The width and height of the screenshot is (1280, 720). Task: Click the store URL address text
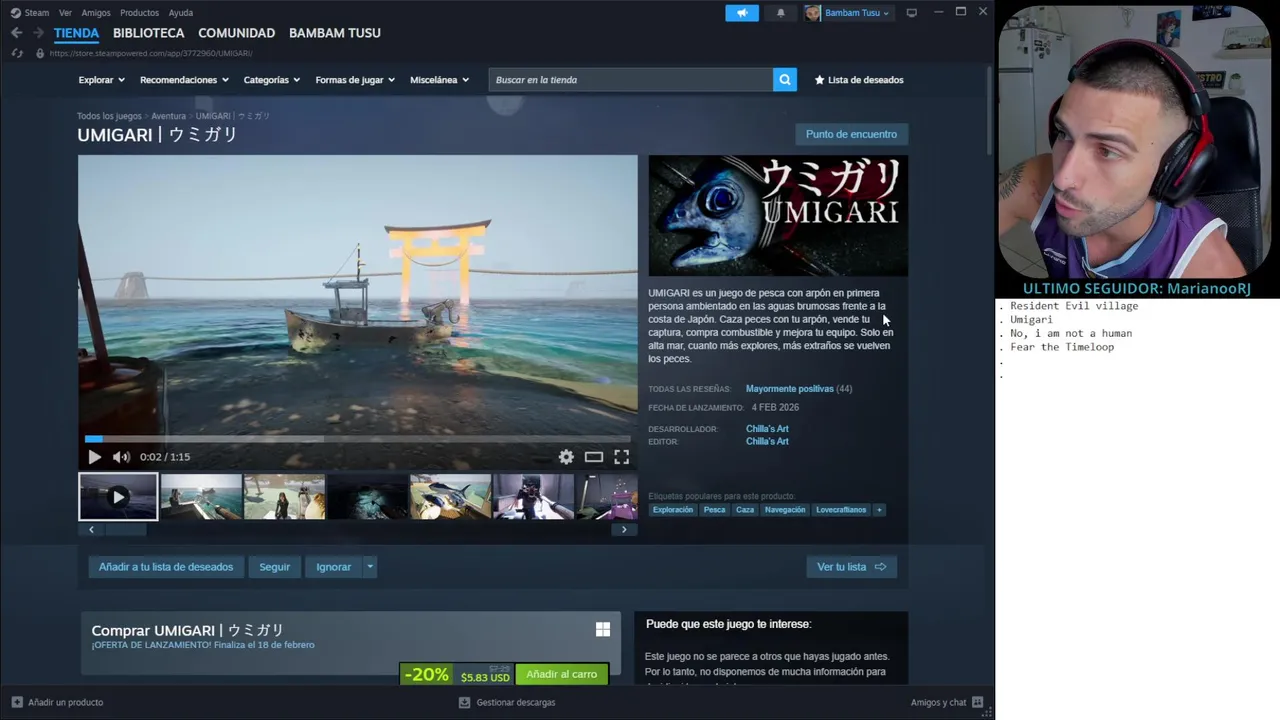coord(151,53)
